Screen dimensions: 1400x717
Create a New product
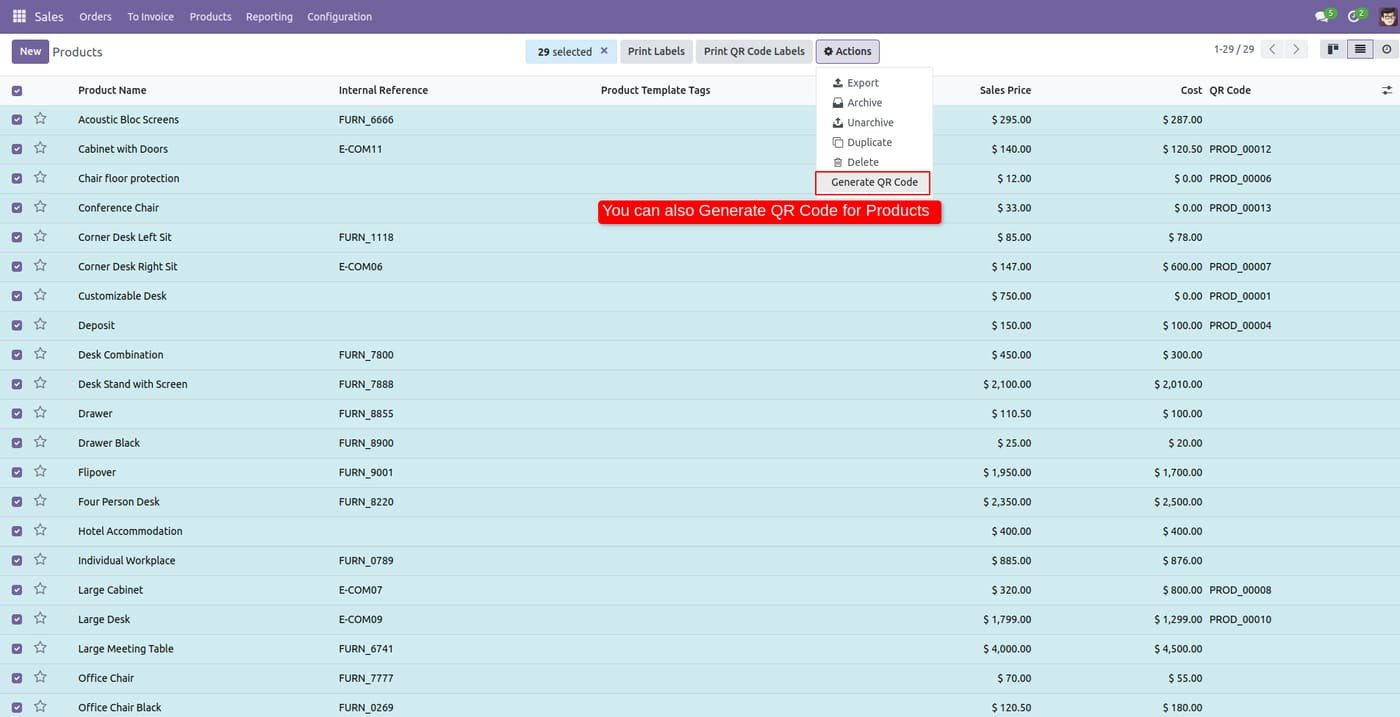pos(30,51)
